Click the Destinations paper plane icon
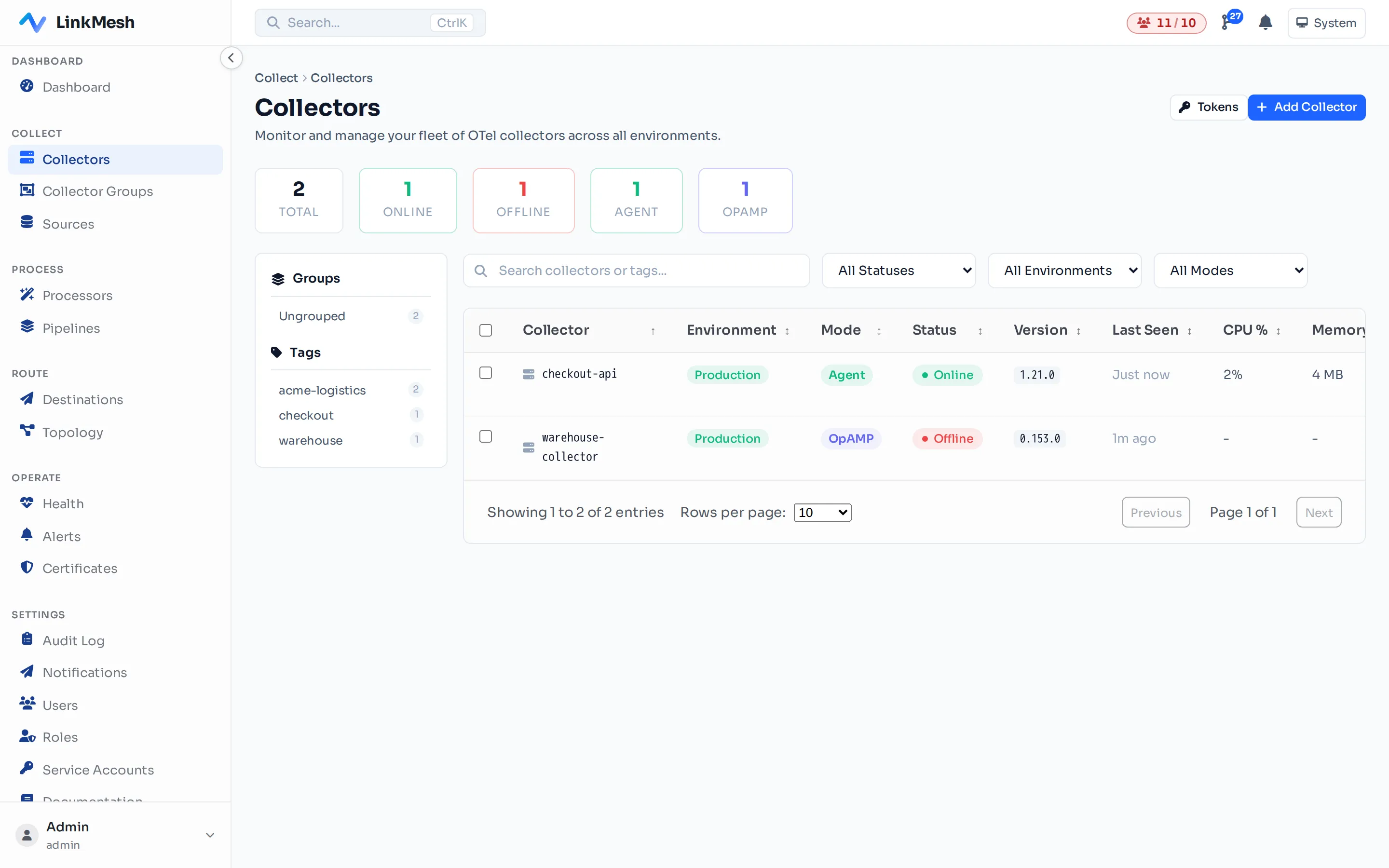The height and width of the screenshot is (868, 1389). coord(27,399)
